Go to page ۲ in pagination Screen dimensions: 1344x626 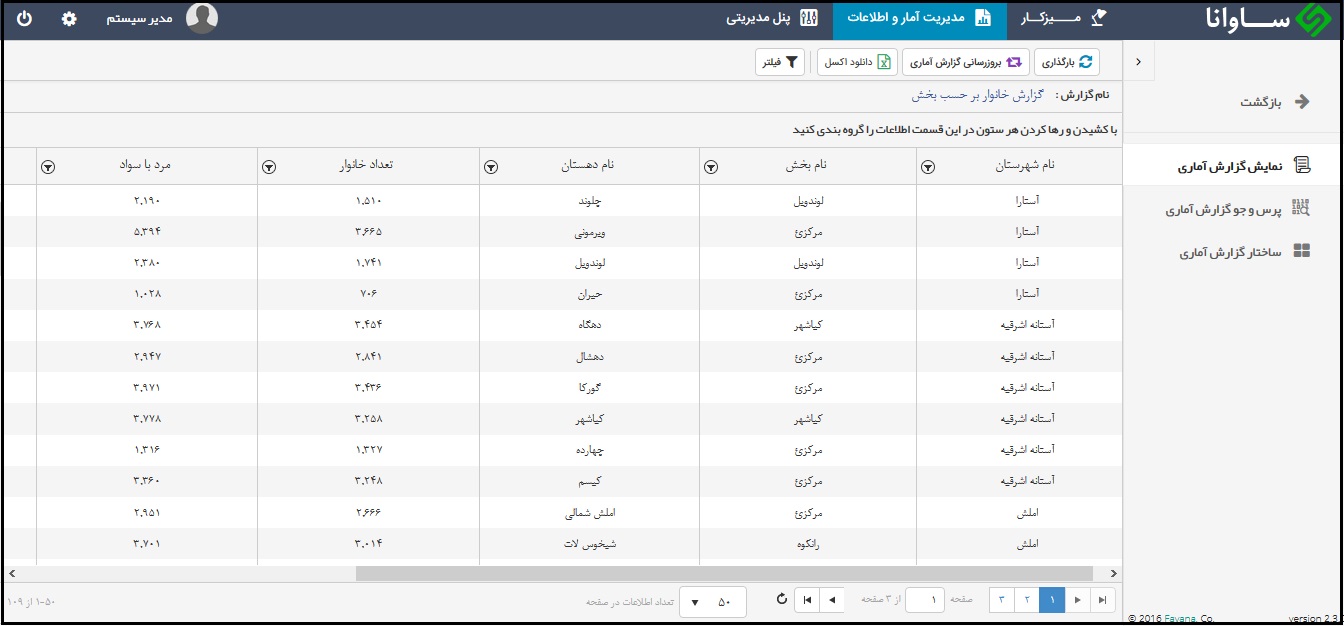click(x=1027, y=600)
